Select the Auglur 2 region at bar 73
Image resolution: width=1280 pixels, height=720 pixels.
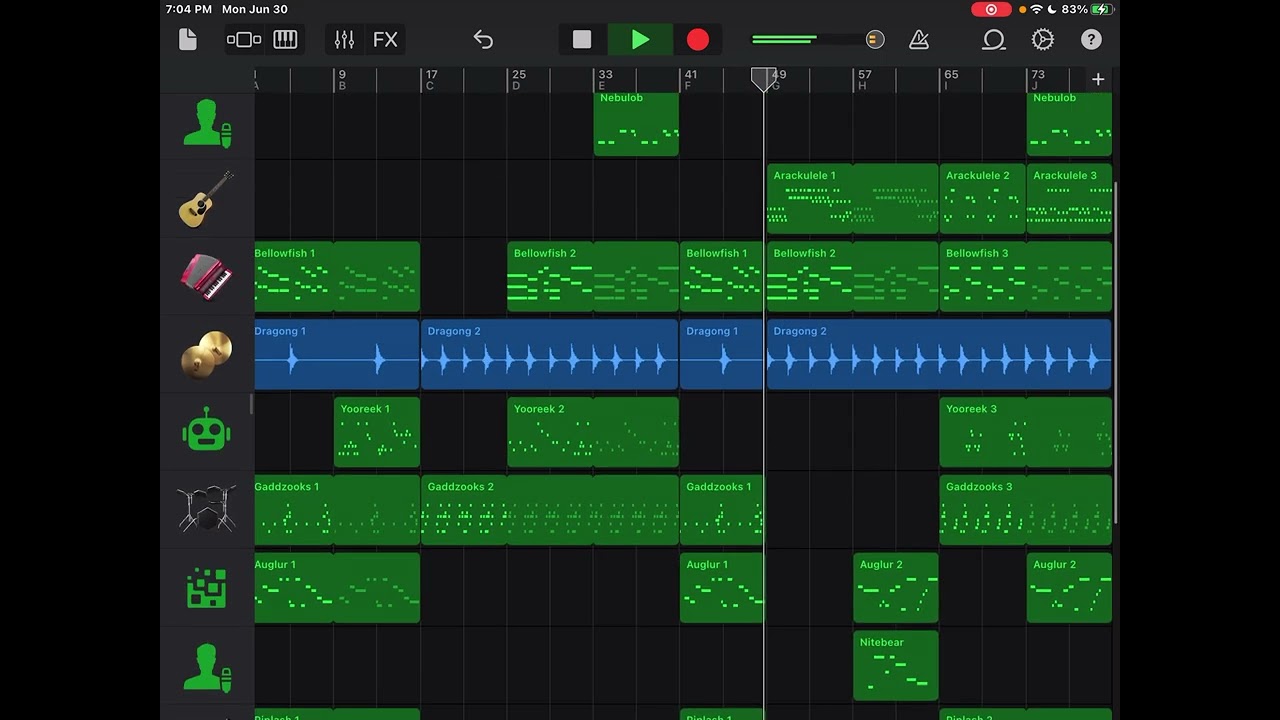(1069, 589)
